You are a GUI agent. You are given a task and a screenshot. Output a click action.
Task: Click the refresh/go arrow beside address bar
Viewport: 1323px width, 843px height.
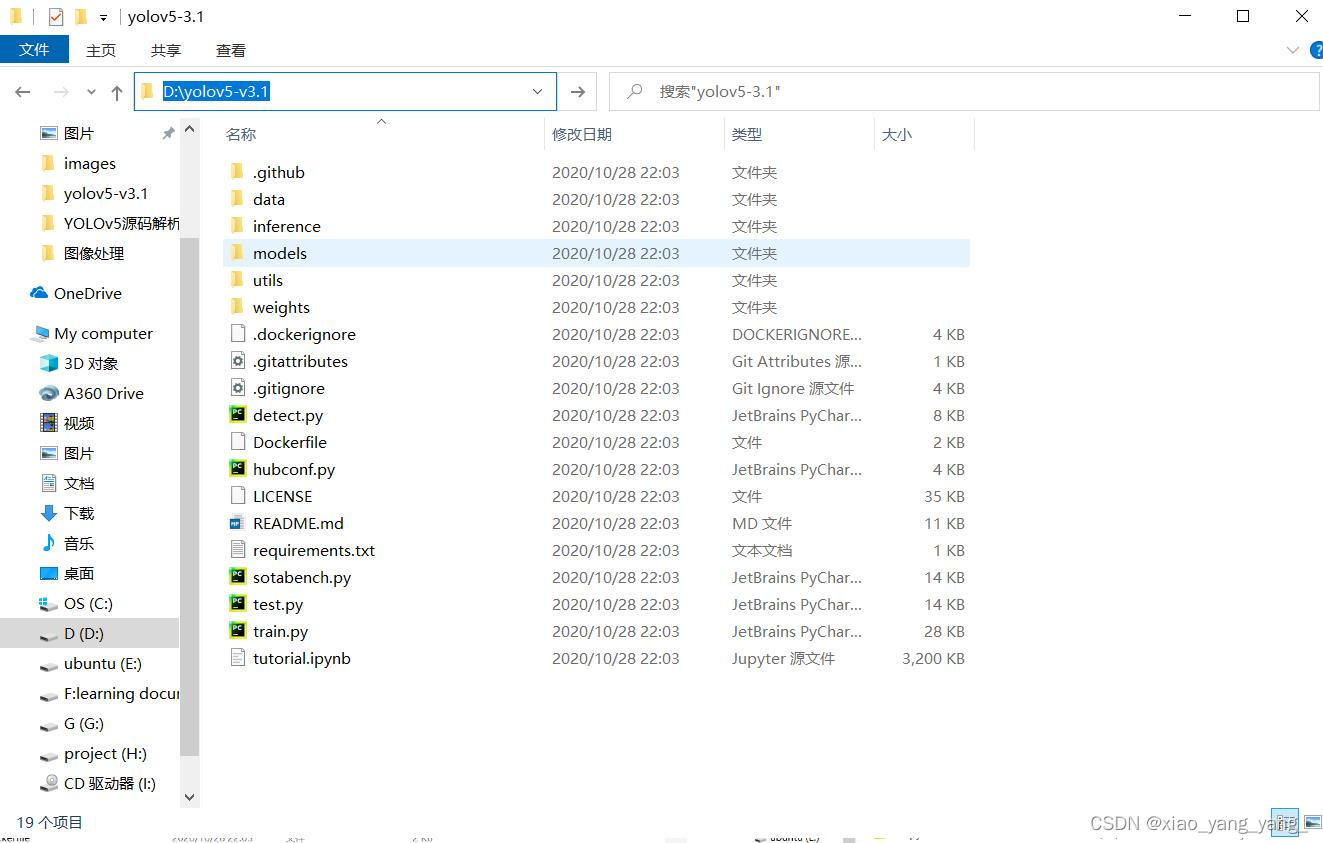click(x=577, y=92)
